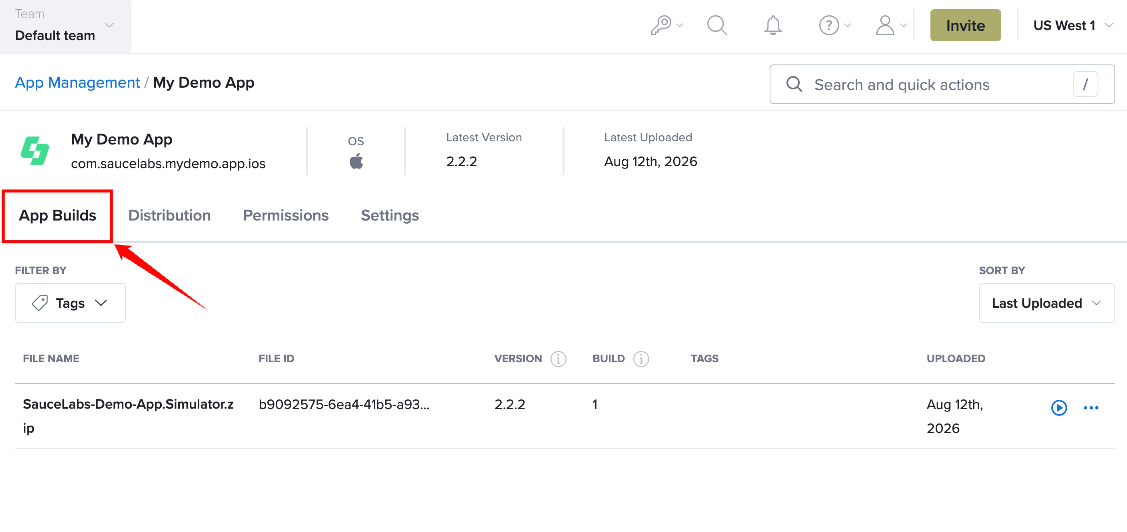
Task: Open the help question mark menu
Action: pos(834,26)
